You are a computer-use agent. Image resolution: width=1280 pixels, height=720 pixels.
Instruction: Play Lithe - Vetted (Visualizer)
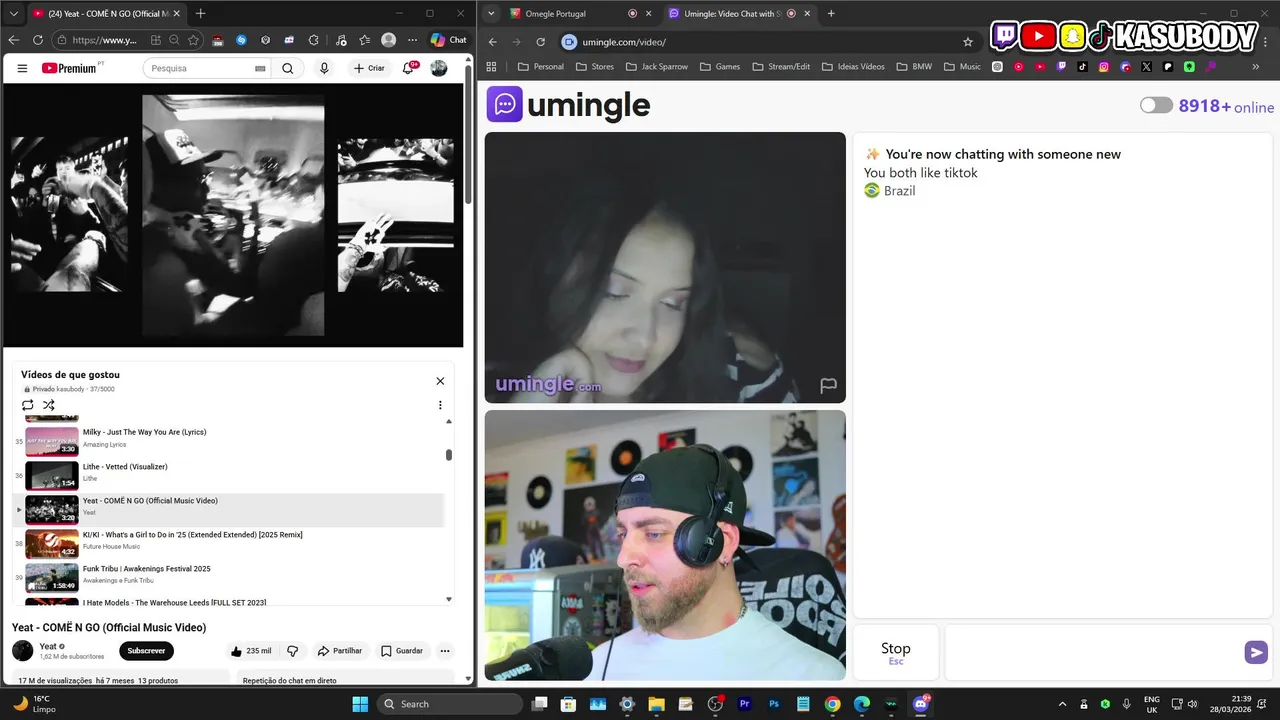click(228, 474)
